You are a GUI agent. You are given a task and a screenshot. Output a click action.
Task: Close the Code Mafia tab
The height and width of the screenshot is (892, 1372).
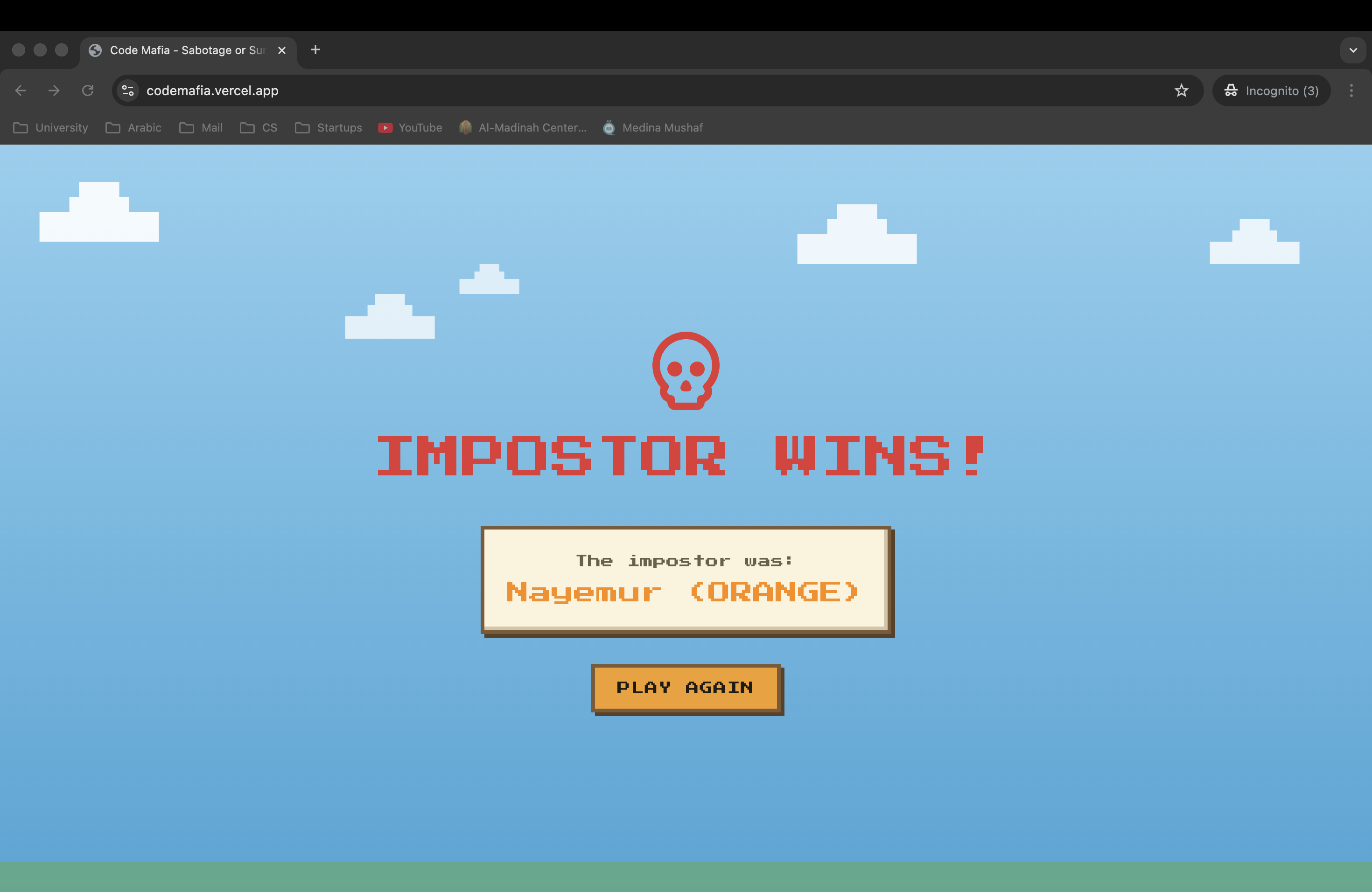tap(282, 50)
